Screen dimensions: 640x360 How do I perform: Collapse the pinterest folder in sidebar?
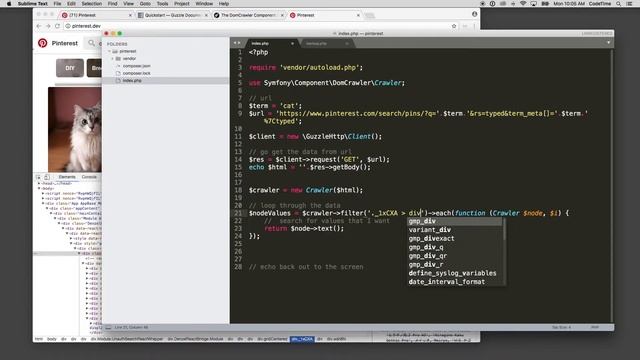click(109, 51)
